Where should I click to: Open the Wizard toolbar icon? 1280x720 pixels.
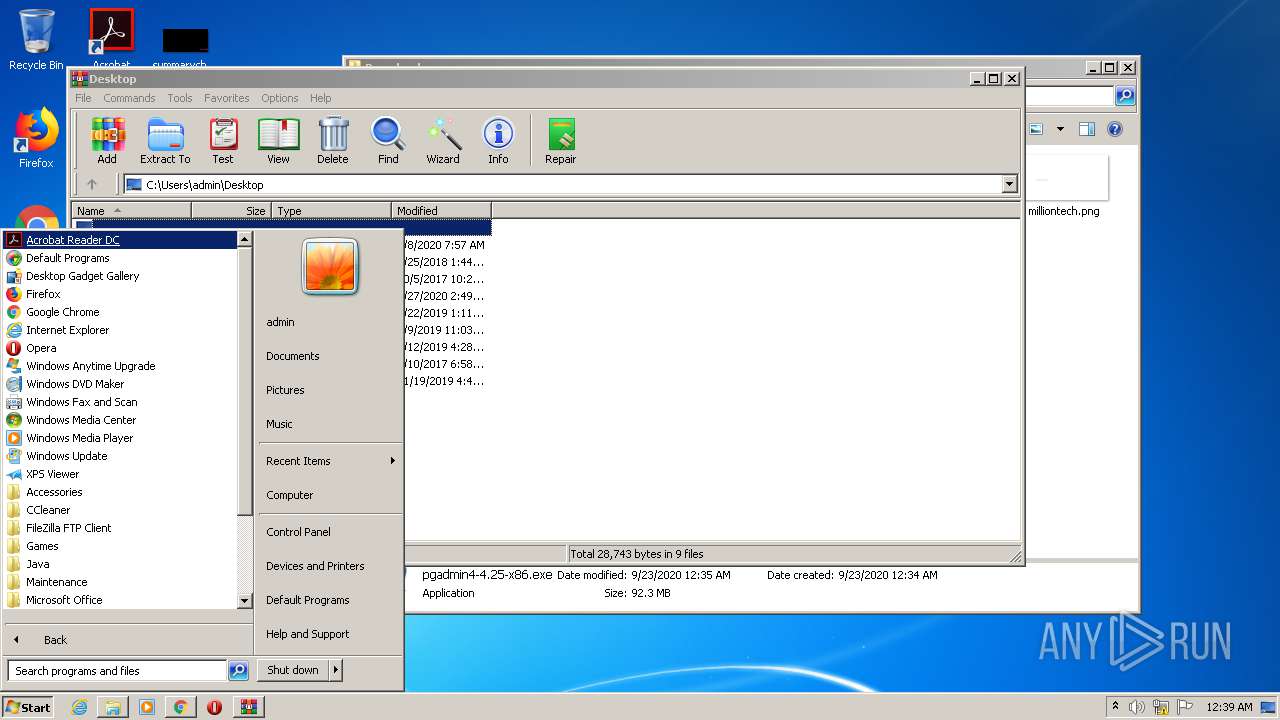click(x=443, y=141)
